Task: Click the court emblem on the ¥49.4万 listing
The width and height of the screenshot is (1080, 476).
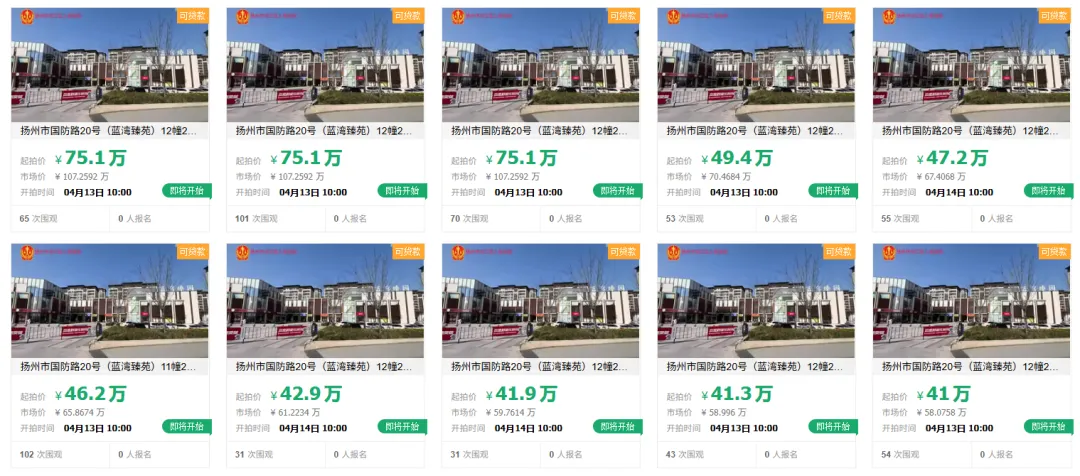Action: 673,17
